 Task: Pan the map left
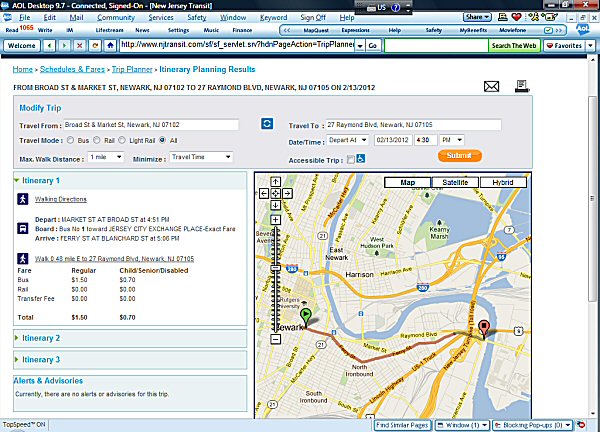coord(264,194)
